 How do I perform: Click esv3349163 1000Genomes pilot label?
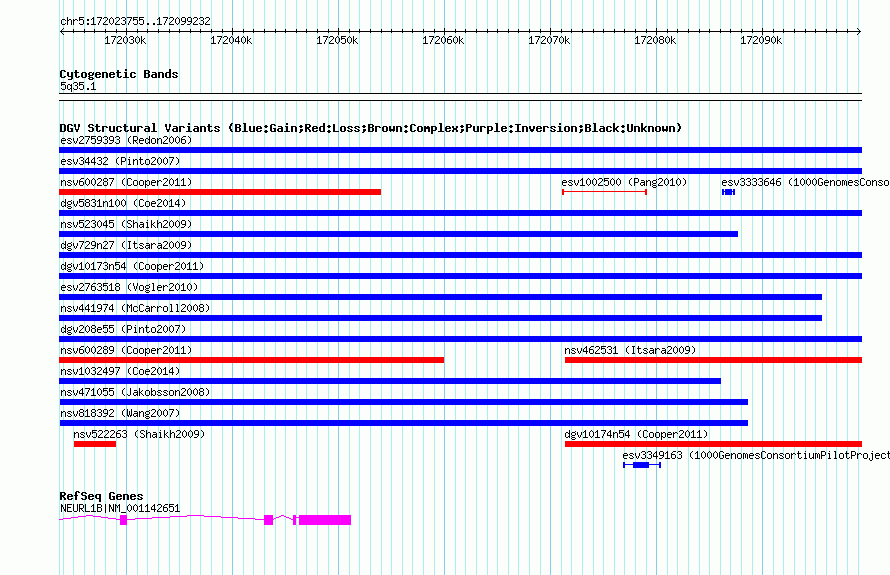click(x=756, y=455)
